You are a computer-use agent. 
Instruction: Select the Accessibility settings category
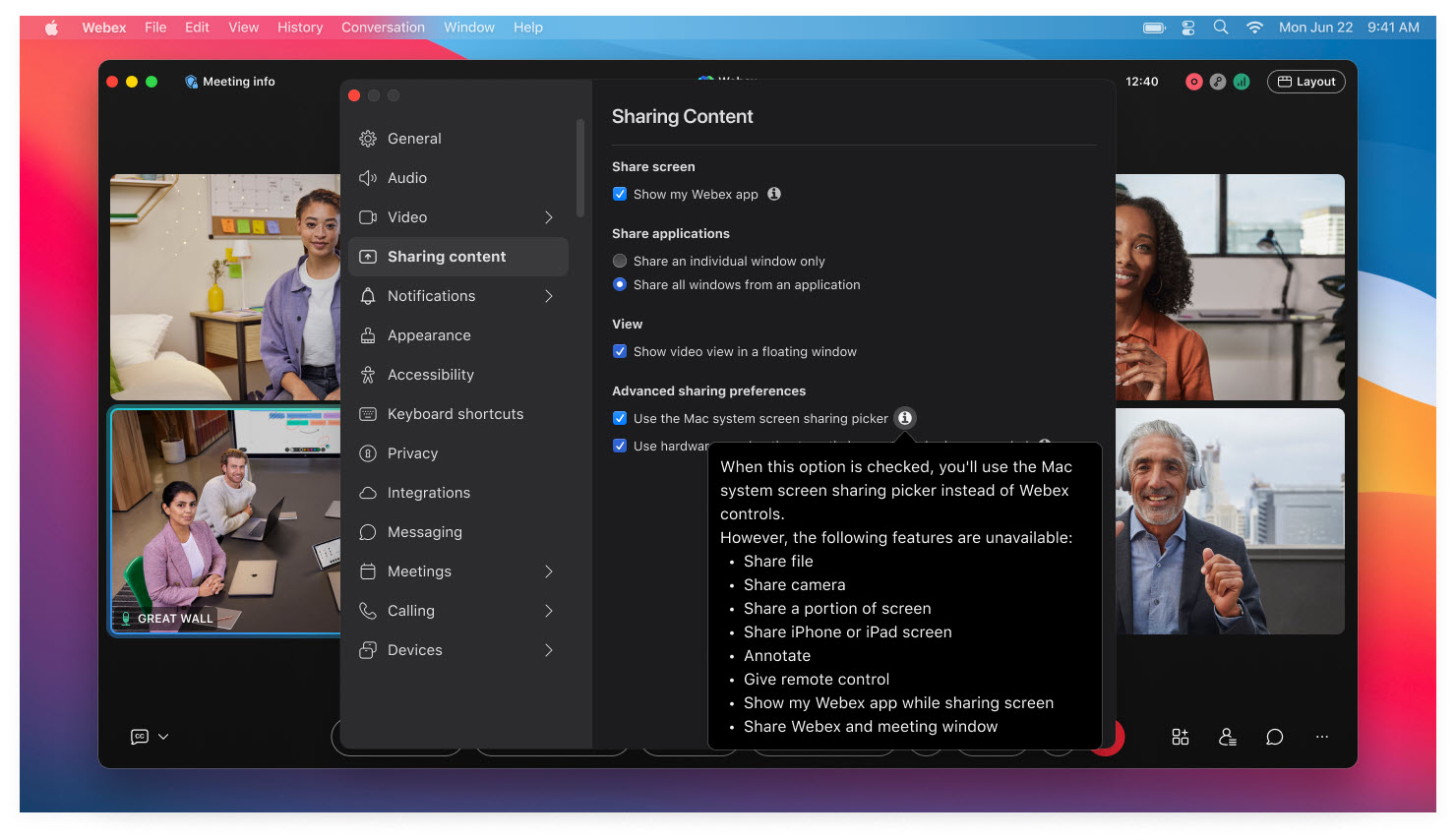(x=458, y=375)
